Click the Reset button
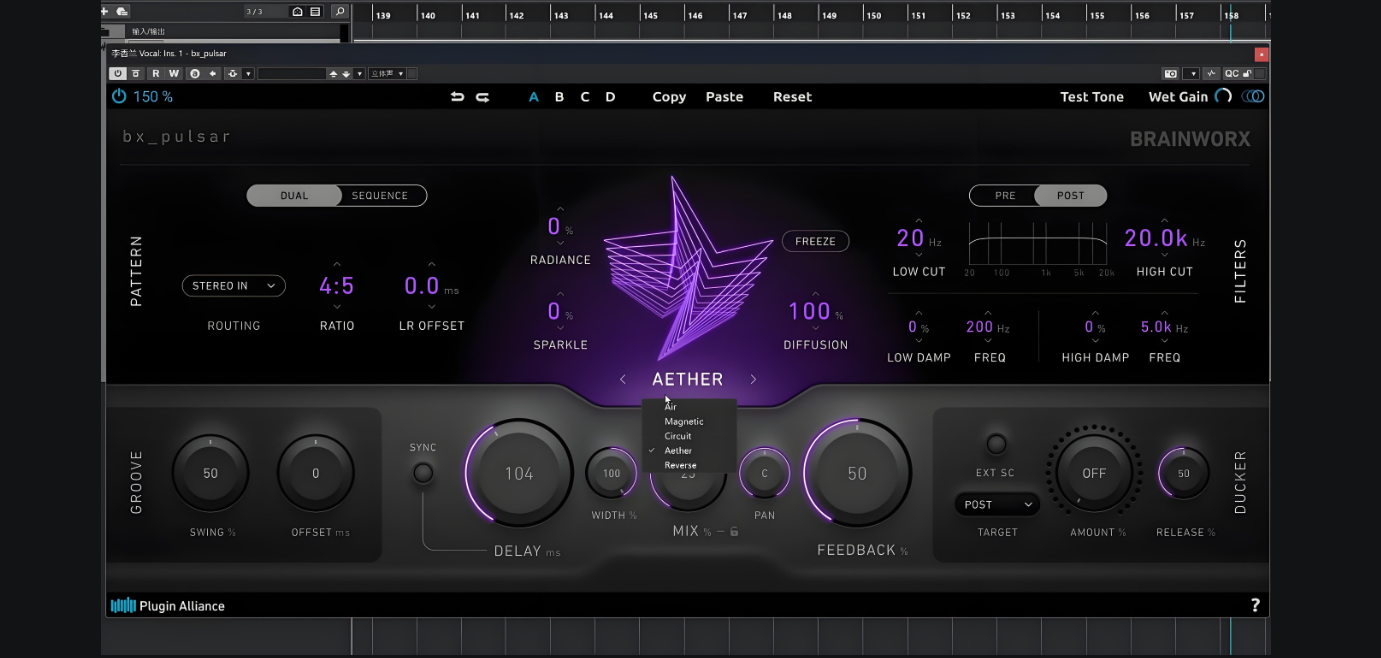The width and height of the screenshot is (1381, 658). coord(792,97)
